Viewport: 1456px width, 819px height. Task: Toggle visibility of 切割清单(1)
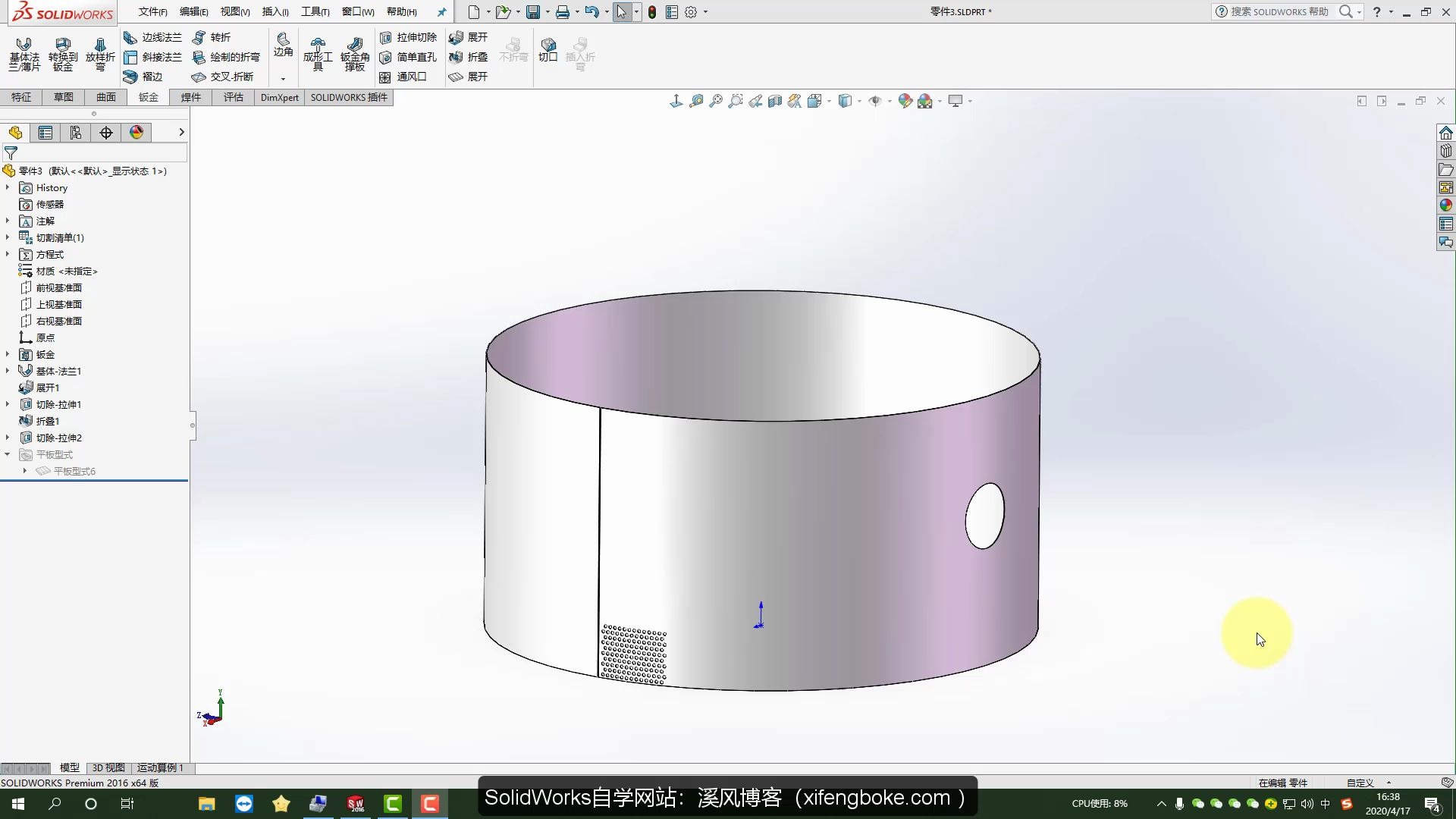(x=8, y=237)
